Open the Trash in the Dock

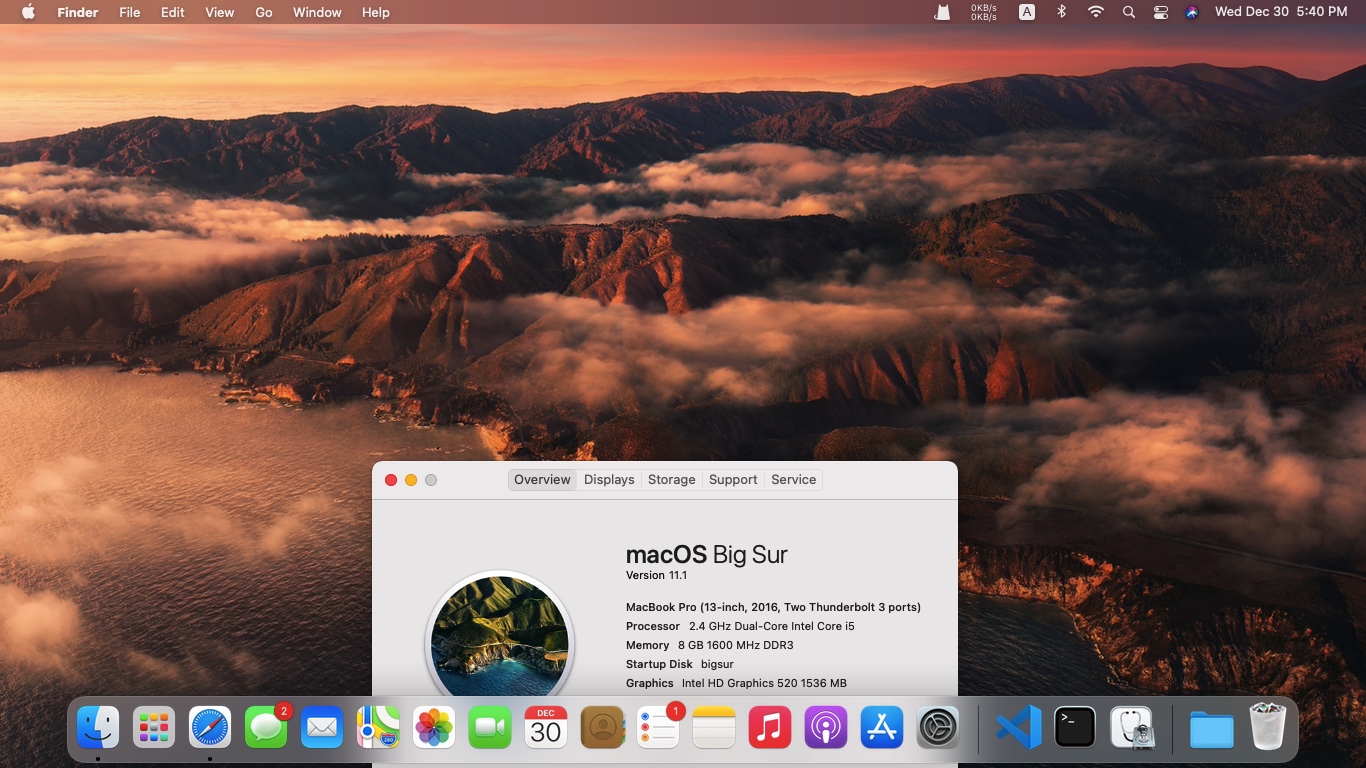click(1268, 727)
